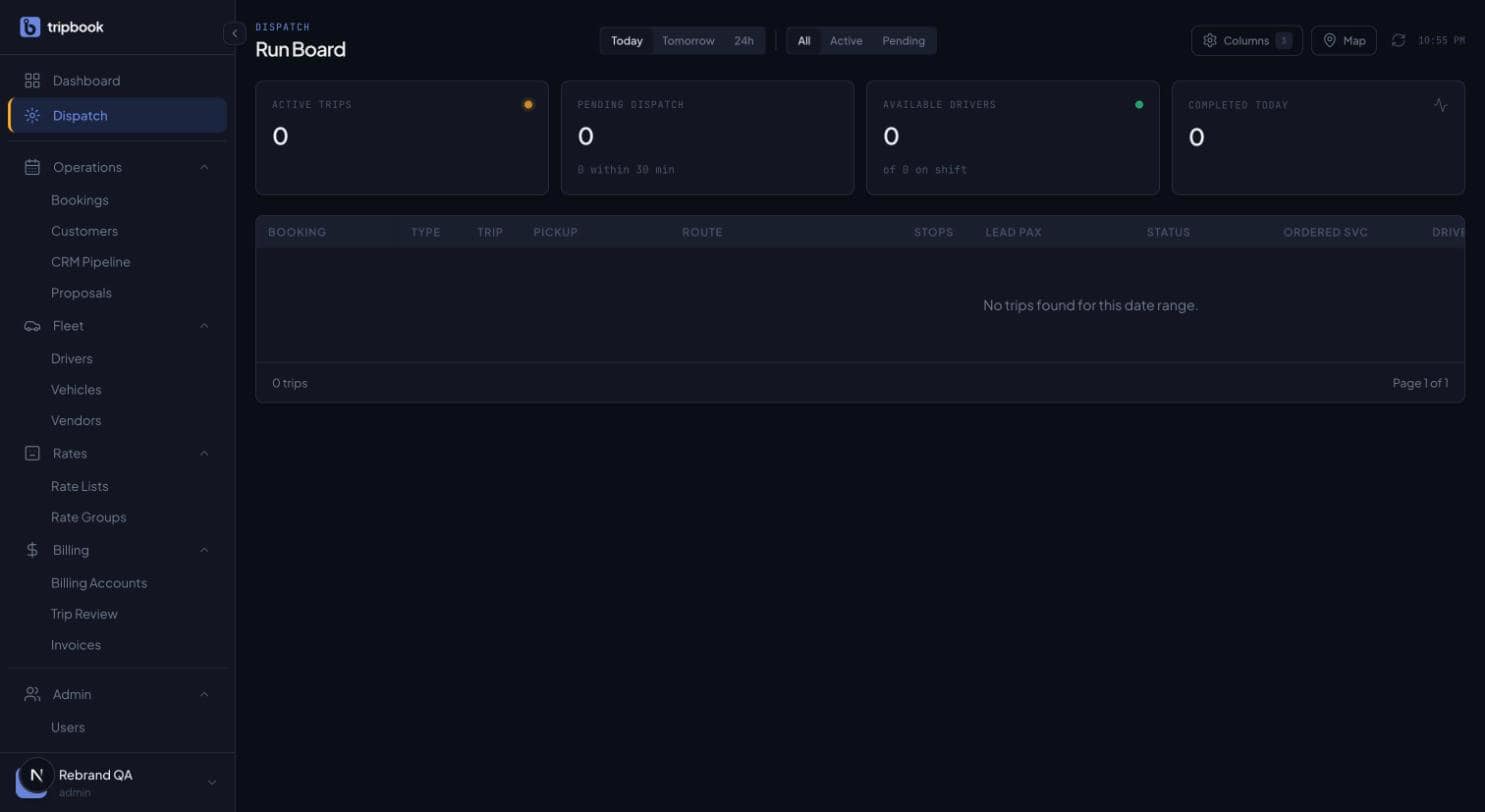Viewport: 1485px width, 812px height.
Task: Click the Fleet car icon
Action: (32, 326)
